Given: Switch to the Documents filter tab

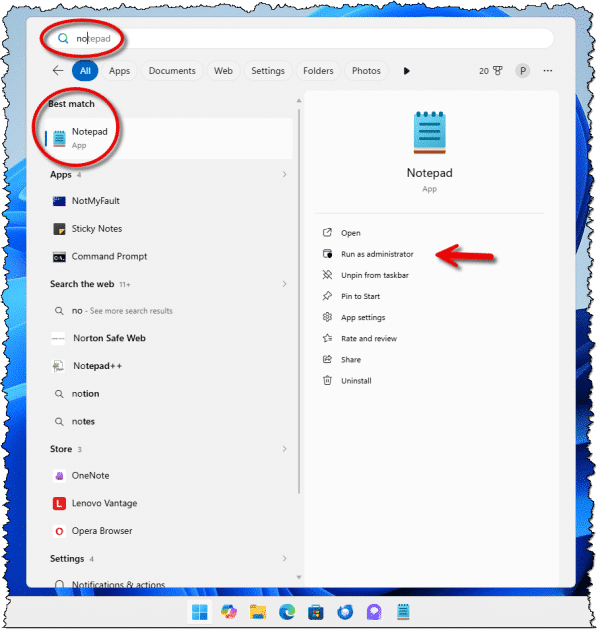Looking at the screenshot, I should [172, 71].
